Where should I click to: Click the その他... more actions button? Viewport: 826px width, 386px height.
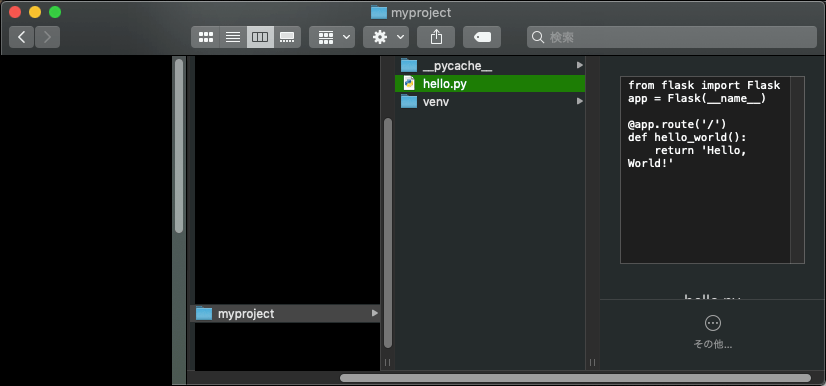click(x=713, y=332)
